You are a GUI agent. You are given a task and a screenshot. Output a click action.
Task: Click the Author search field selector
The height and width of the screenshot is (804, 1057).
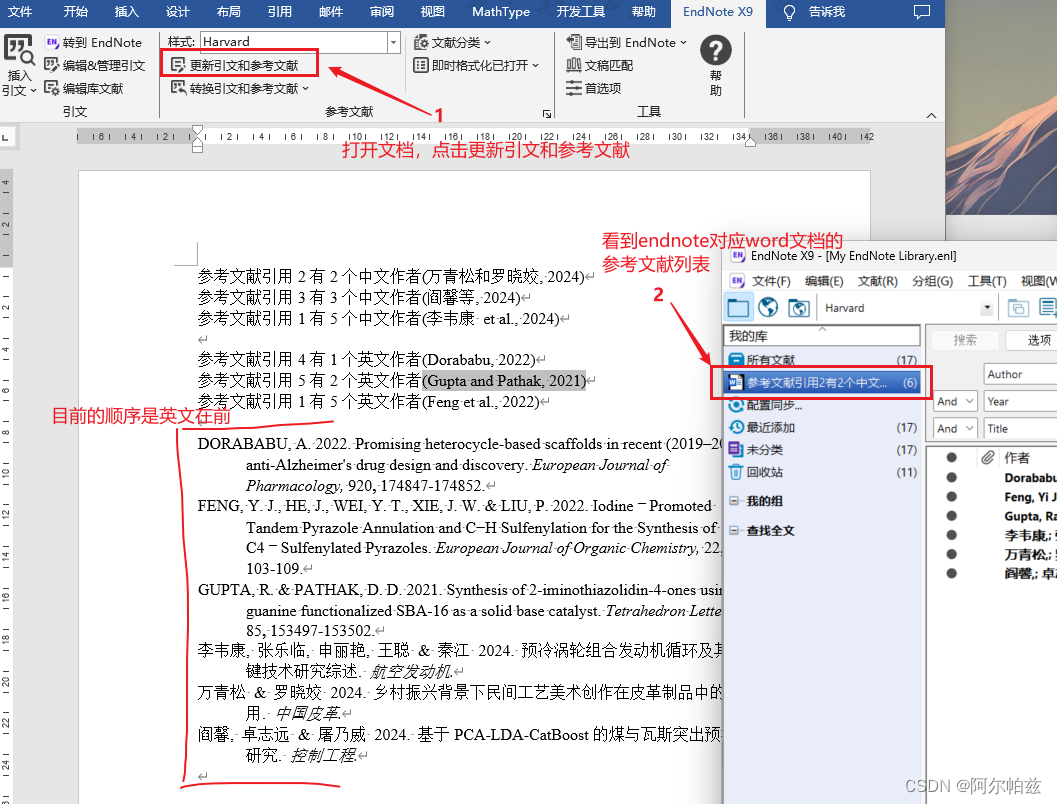(1020, 374)
